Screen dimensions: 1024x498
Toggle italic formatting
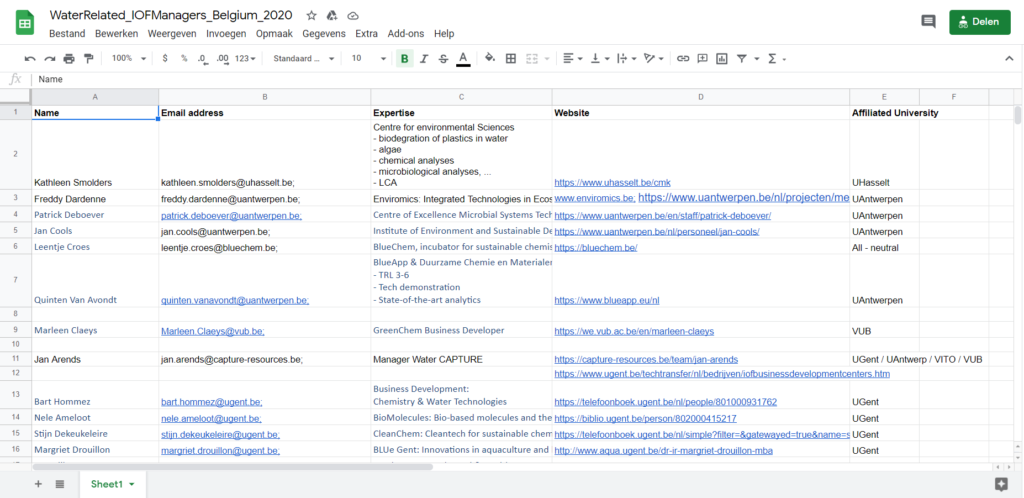coord(424,59)
